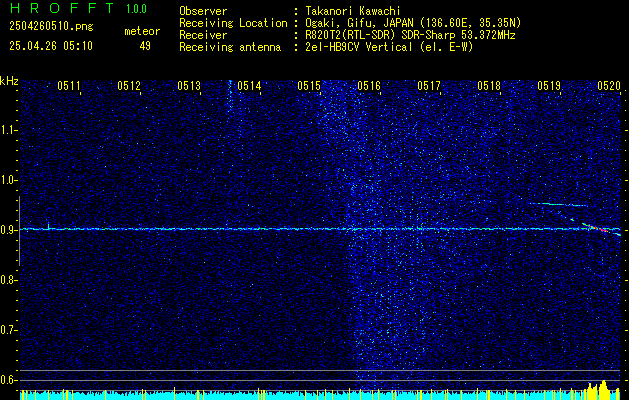Click the 0513 time marker

189,85
